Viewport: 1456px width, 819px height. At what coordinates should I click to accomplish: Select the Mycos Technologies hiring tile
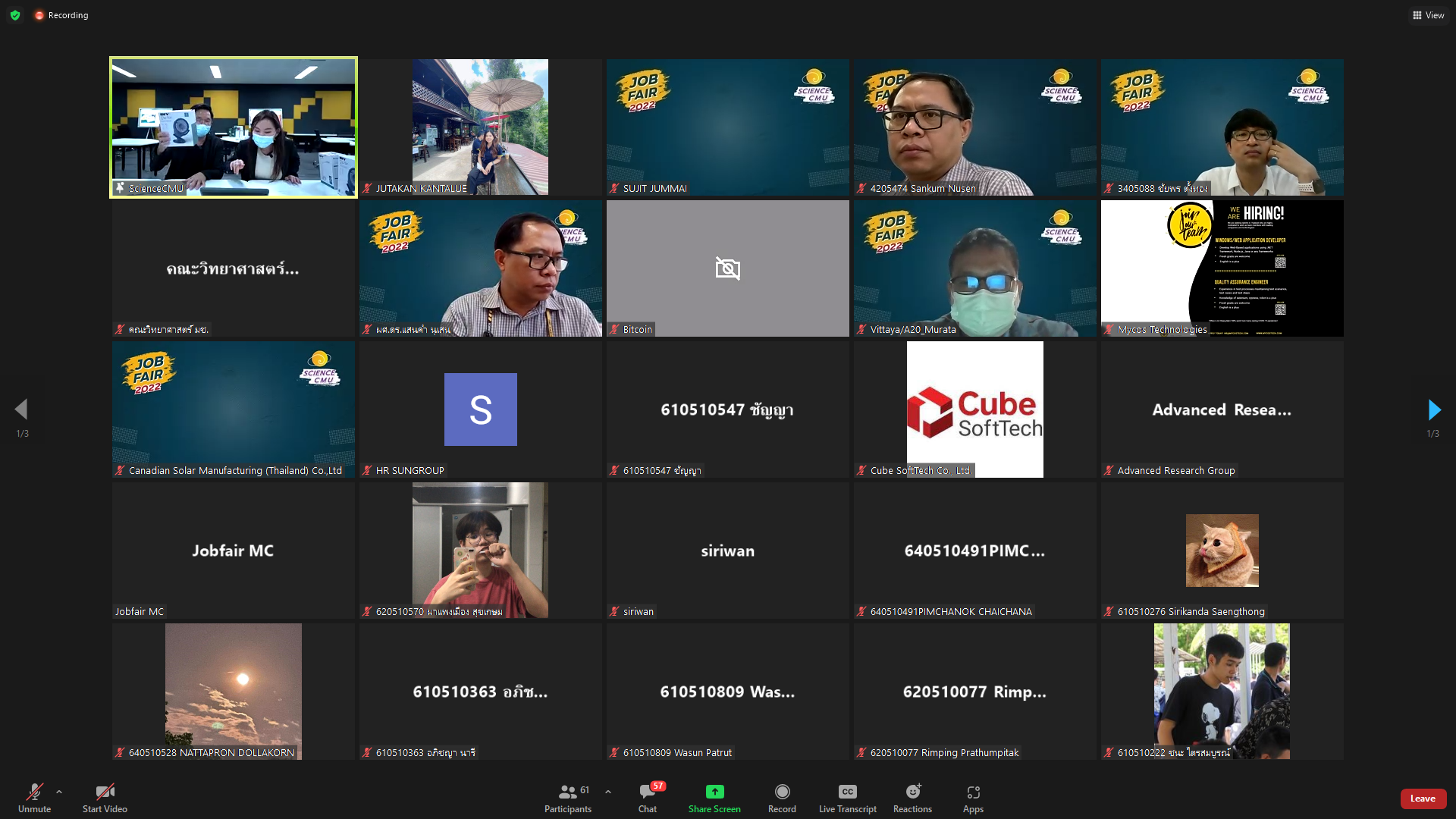(x=1222, y=268)
